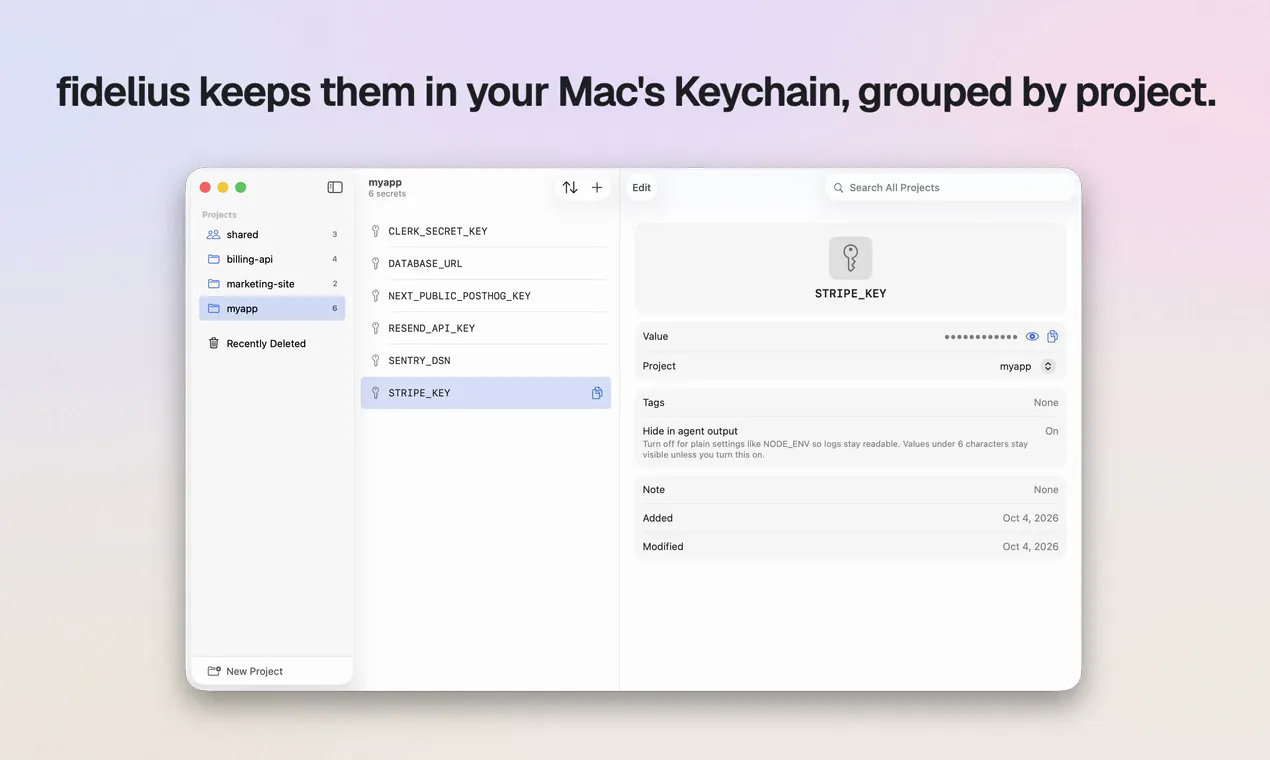Viewport: 1270px width, 760px height.
Task: Click the myapp folder icon
Action: click(x=213, y=309)
